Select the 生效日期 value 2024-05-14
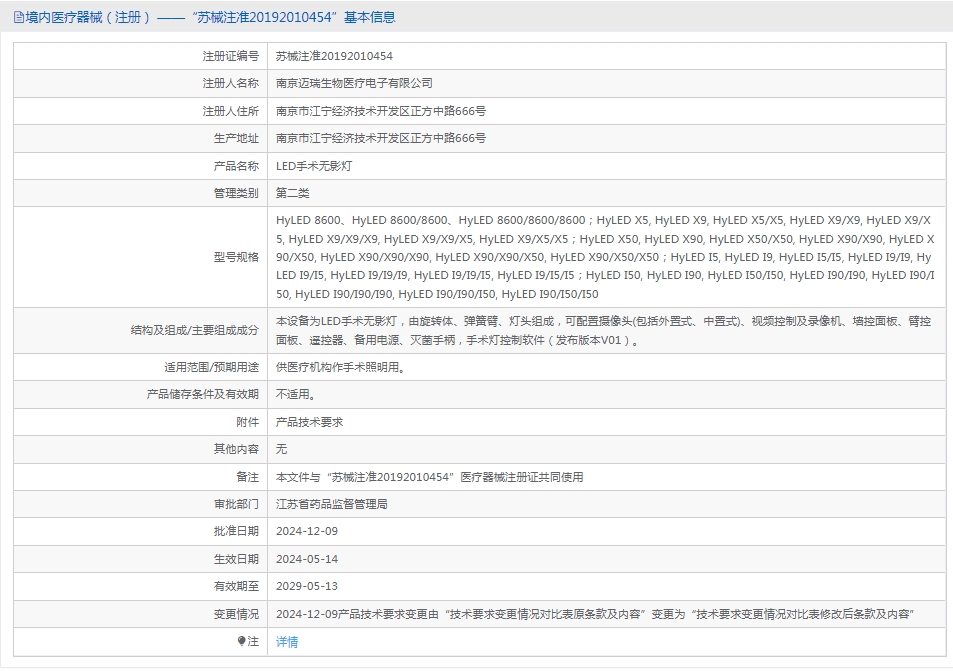Screen dimensions: 953x671 click(x=307, y=559)
